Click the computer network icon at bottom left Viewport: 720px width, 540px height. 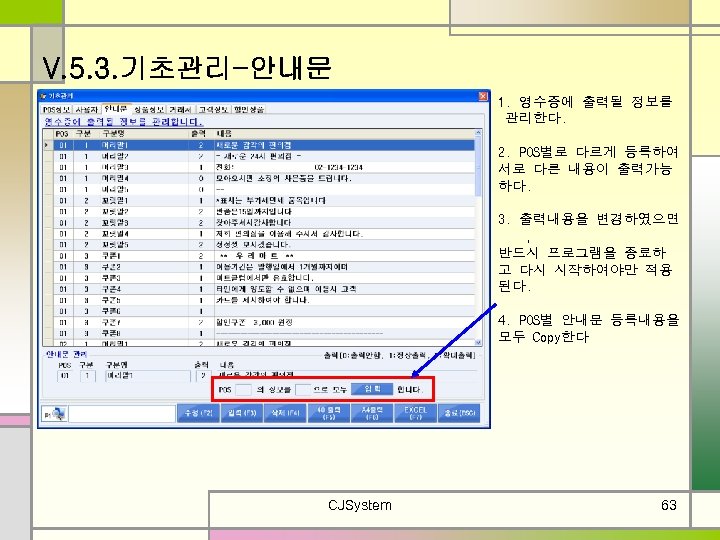click(x=55, y=414)
